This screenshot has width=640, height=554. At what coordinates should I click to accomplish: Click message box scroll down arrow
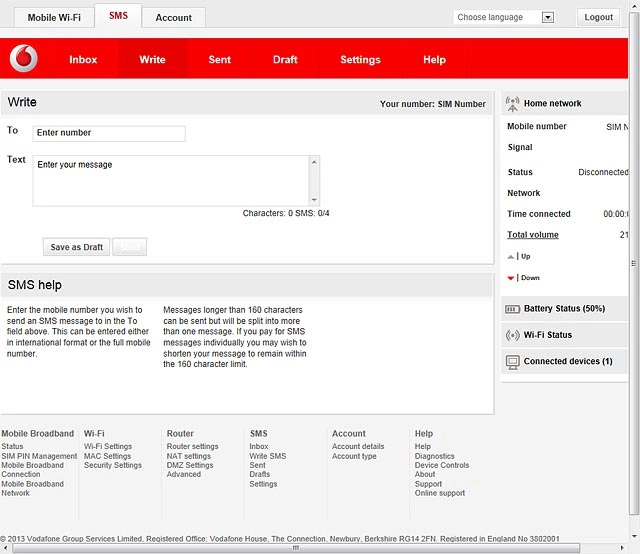[314, 200]
